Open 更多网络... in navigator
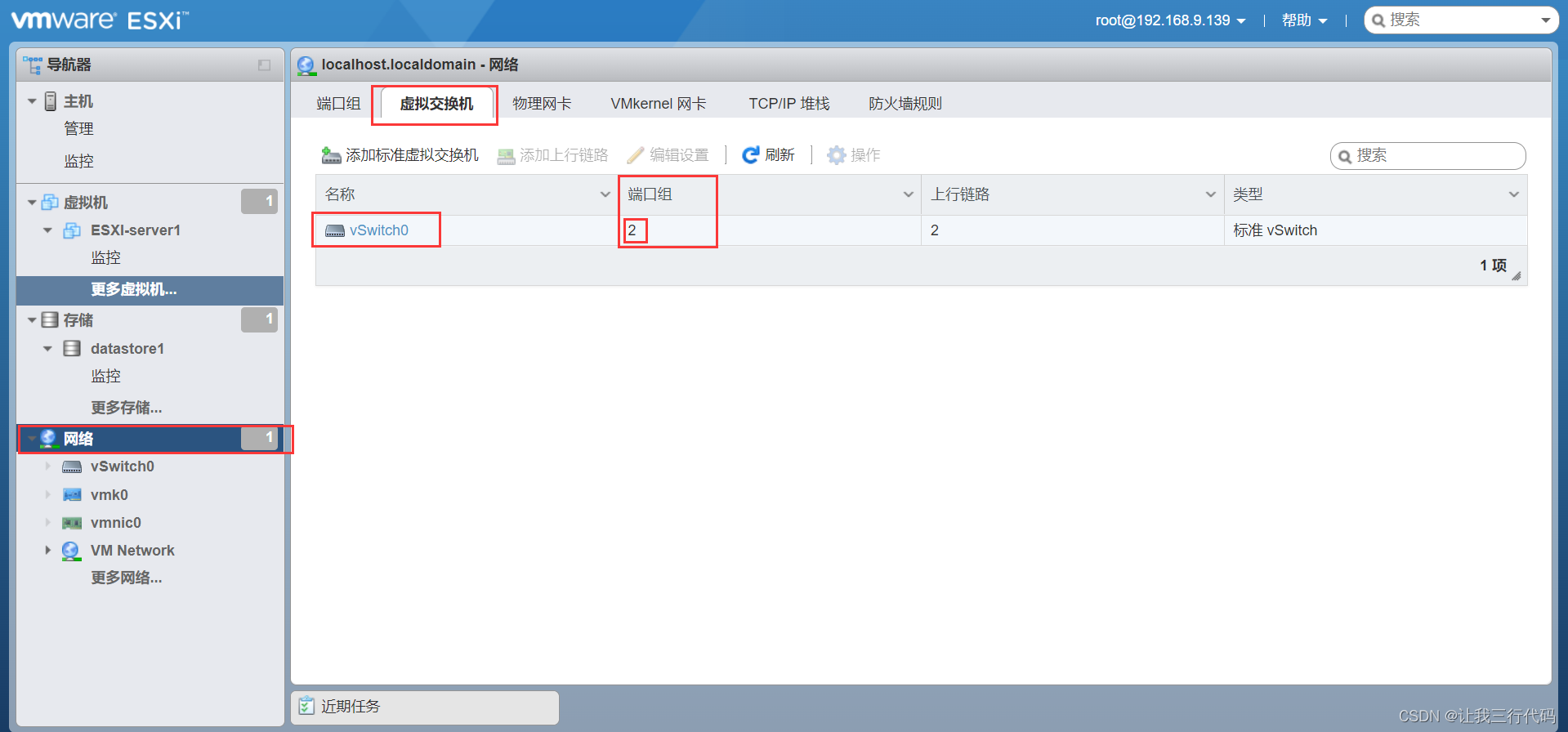Viewport: 1568px width, 732px height. pos(127,578)
